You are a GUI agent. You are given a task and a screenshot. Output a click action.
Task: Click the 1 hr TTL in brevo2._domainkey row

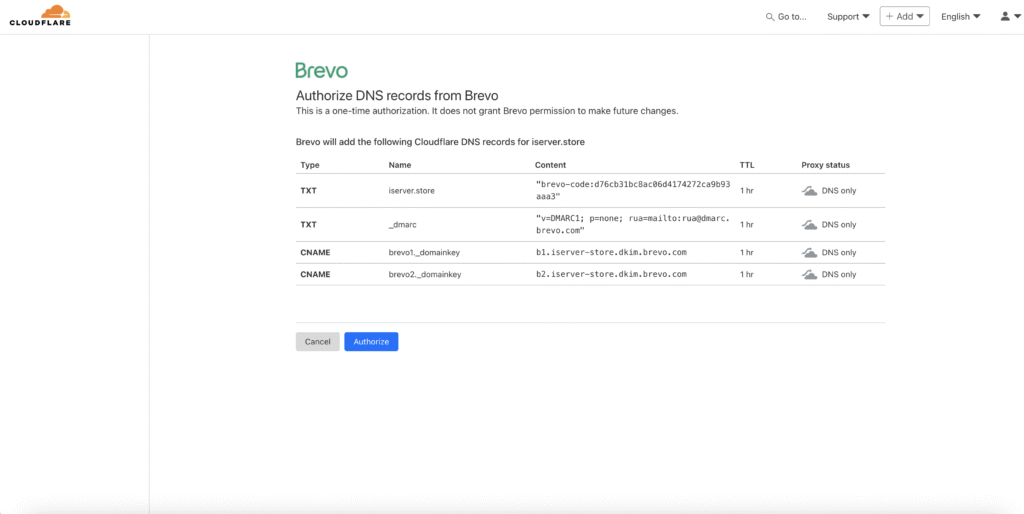click(x=746, y=274)
